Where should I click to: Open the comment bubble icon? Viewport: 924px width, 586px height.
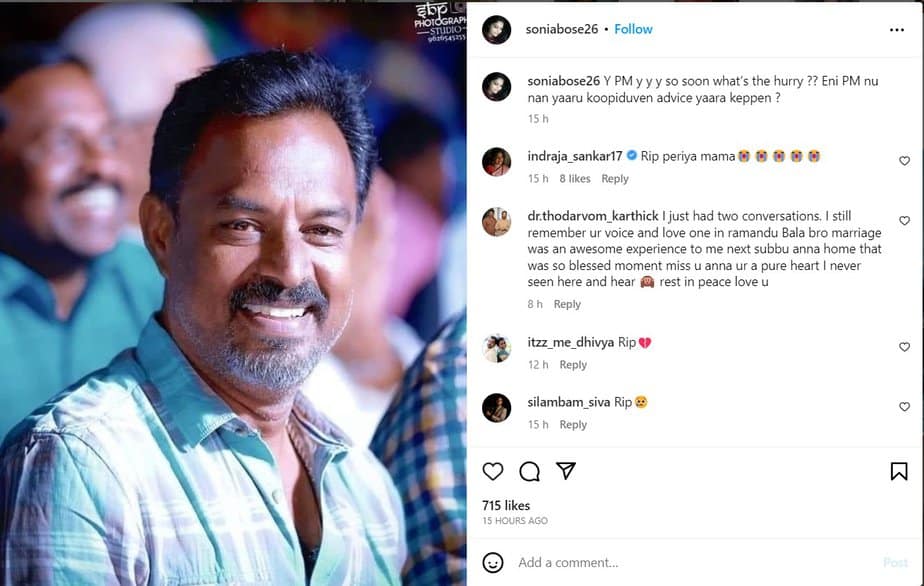[529, 471]
